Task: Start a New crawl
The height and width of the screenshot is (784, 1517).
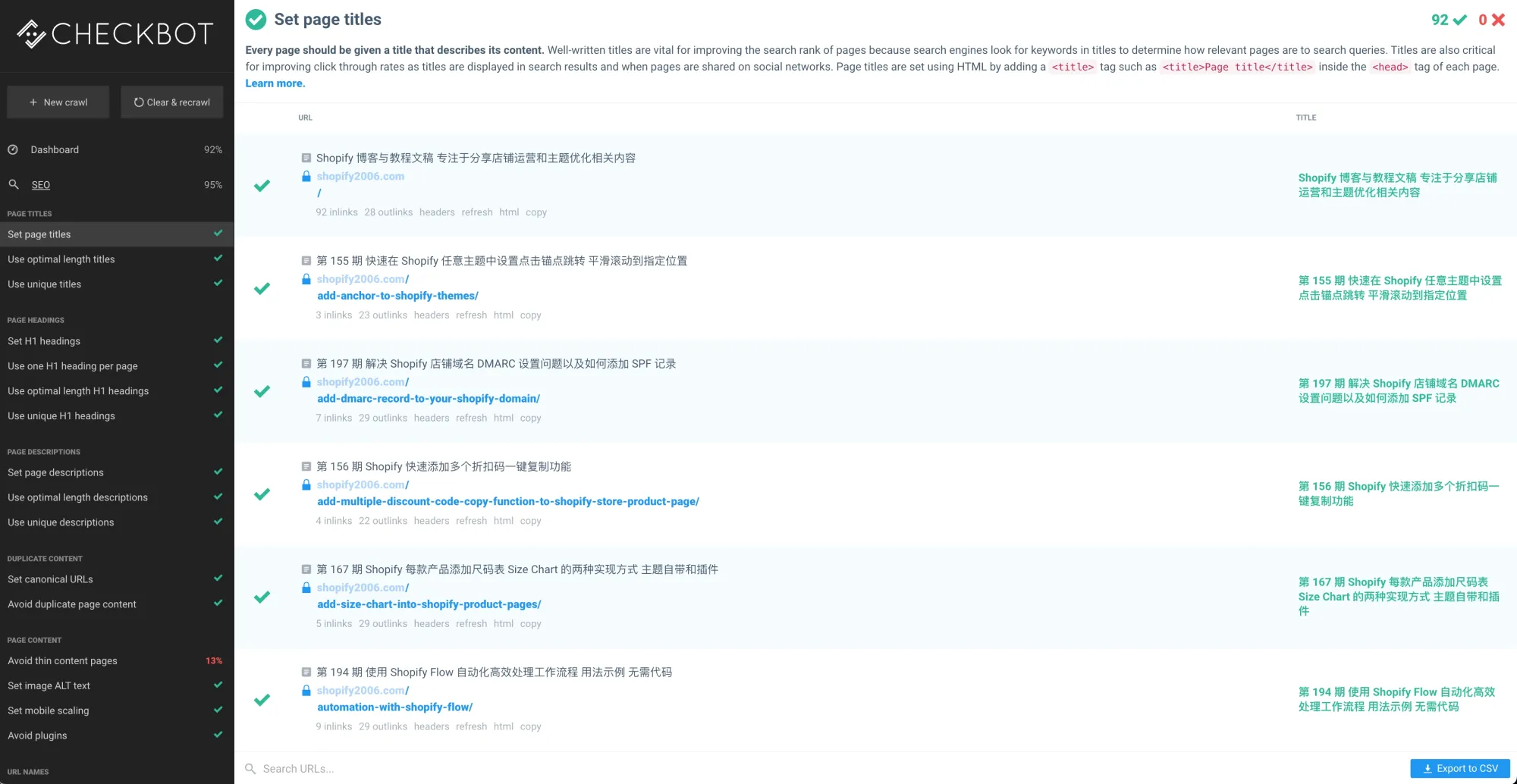Action: coord(58,102)
